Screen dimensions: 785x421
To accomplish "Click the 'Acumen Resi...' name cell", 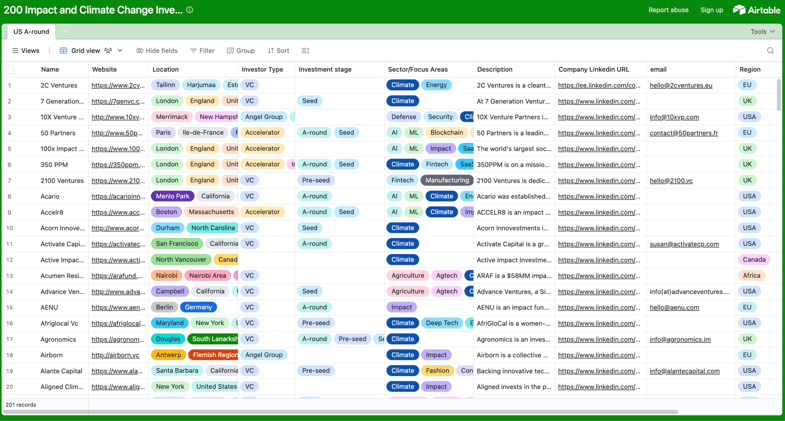I will (x=62, y=276).
